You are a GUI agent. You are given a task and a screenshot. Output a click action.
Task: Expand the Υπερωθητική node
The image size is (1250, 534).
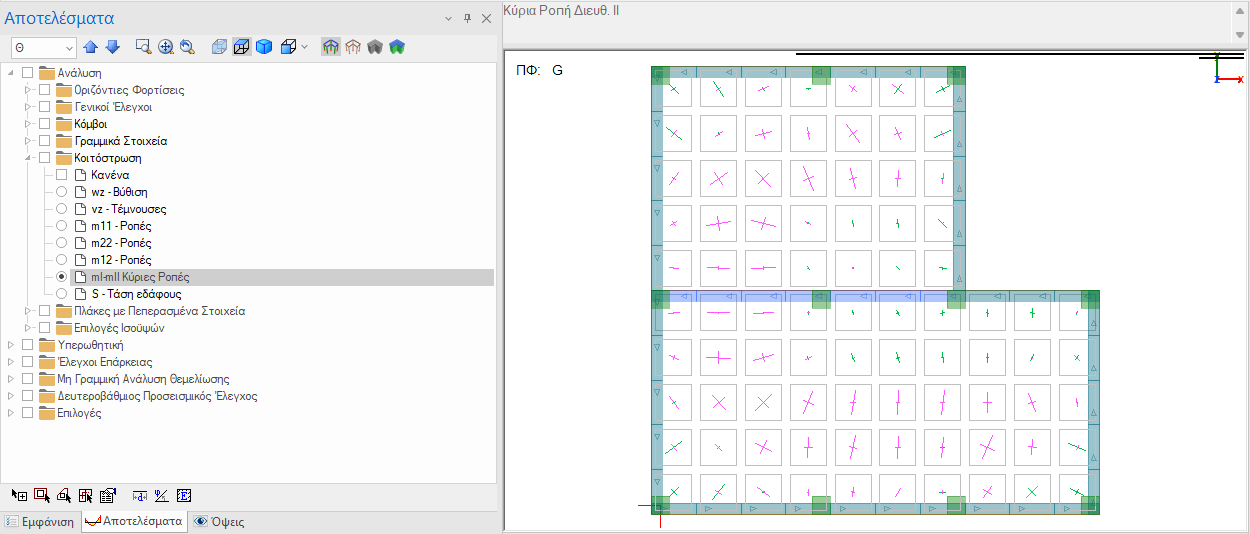[11, 345]
